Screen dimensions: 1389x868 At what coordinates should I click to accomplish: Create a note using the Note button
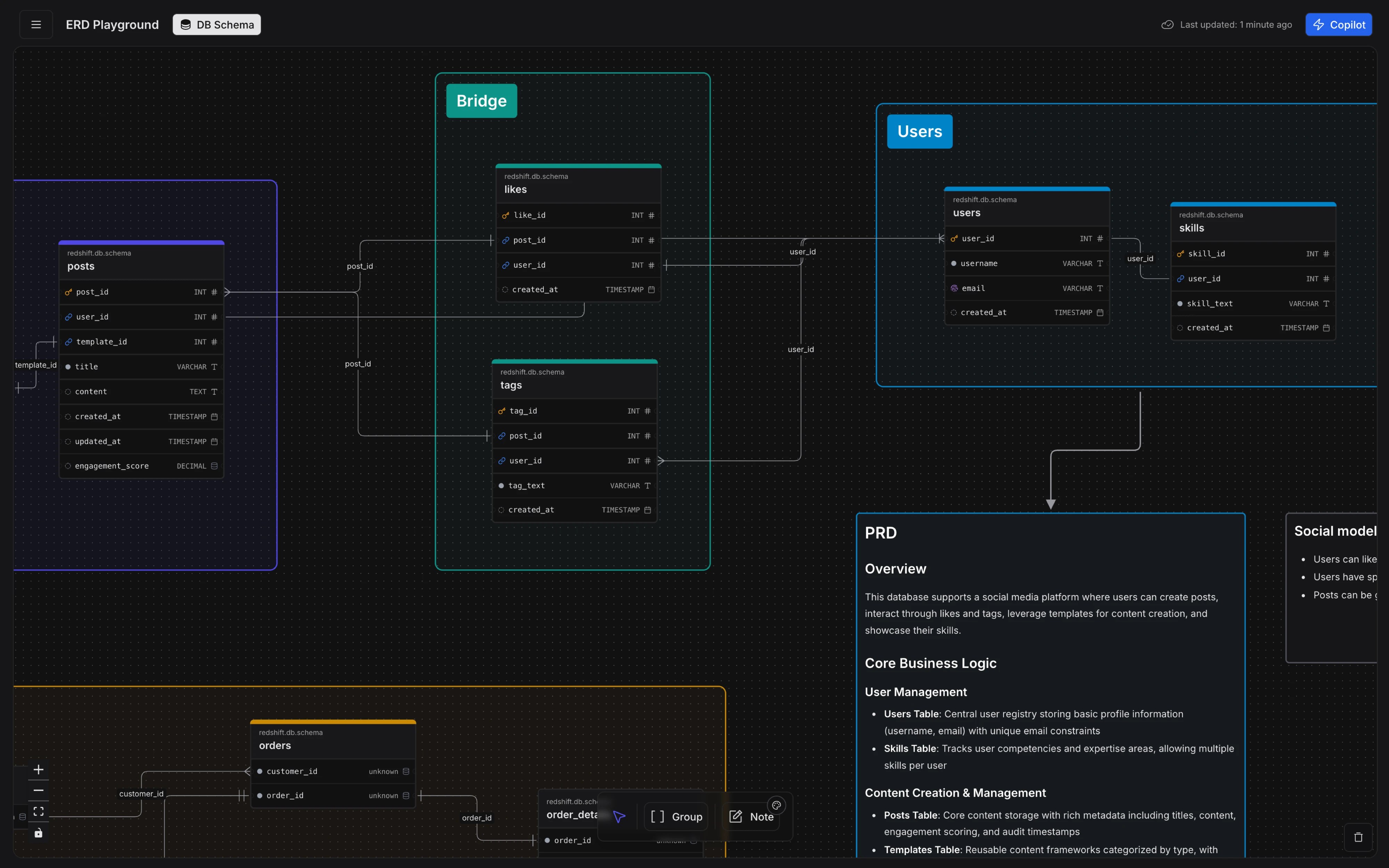(751, 816)
